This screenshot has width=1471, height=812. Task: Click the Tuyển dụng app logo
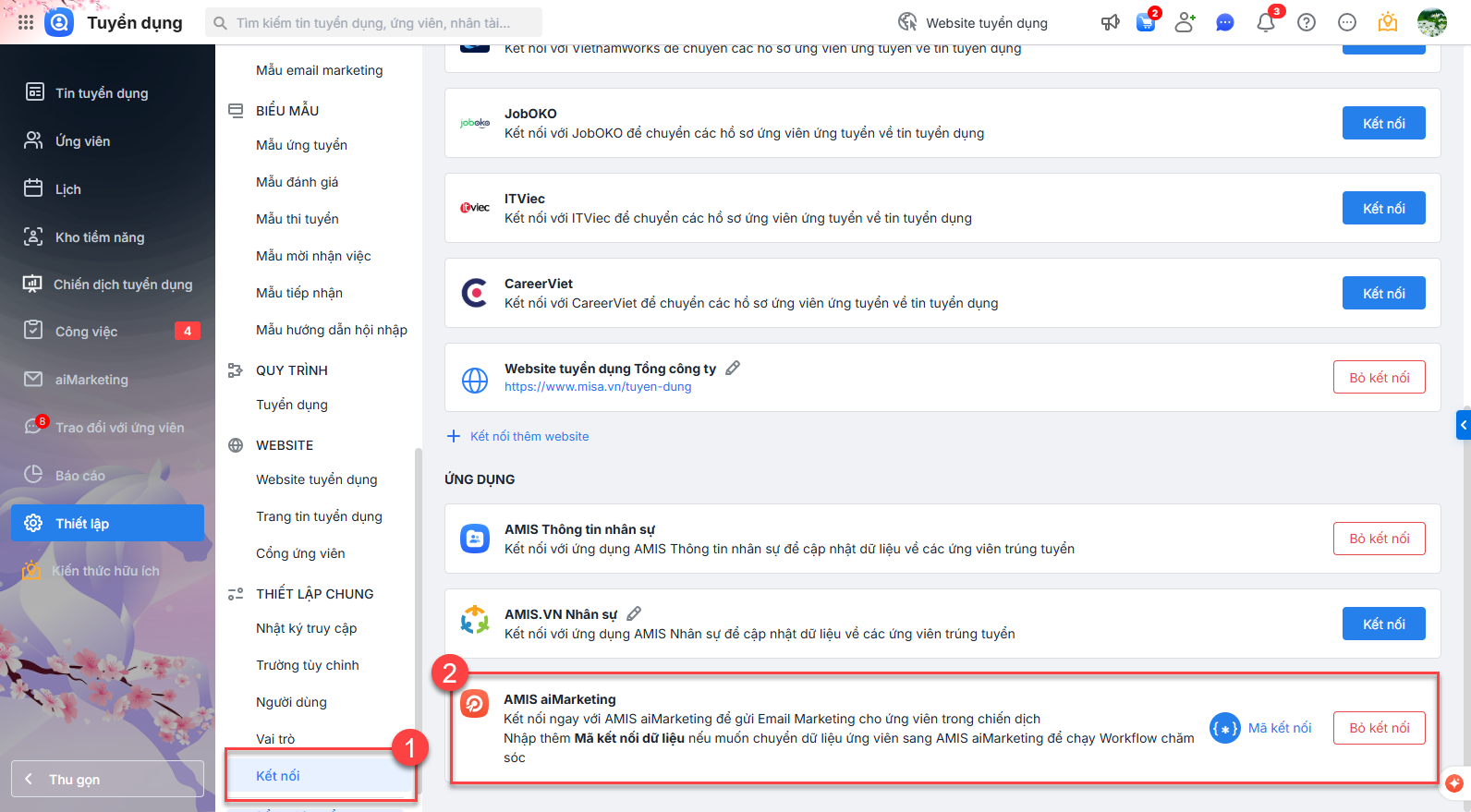tap(59, 22)
